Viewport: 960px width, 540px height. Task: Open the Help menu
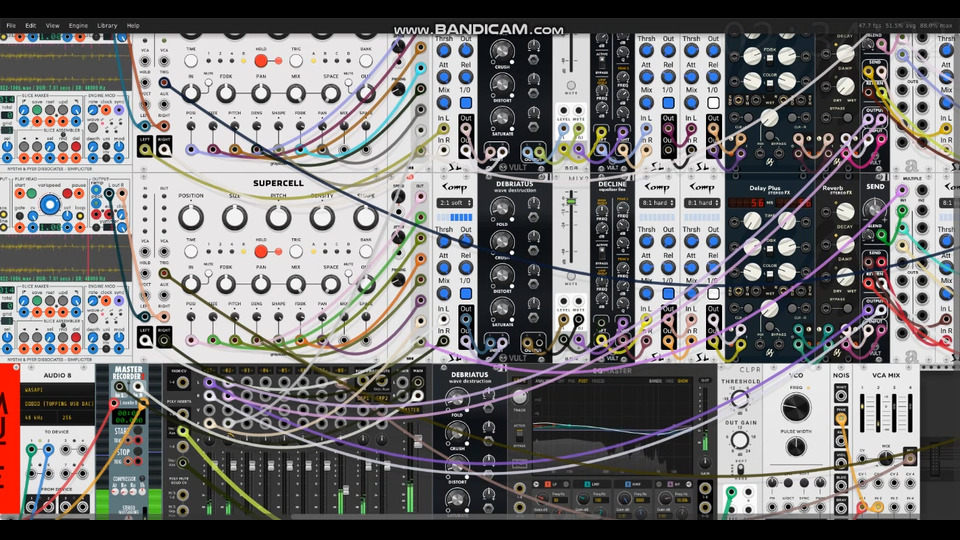(133, 26)
